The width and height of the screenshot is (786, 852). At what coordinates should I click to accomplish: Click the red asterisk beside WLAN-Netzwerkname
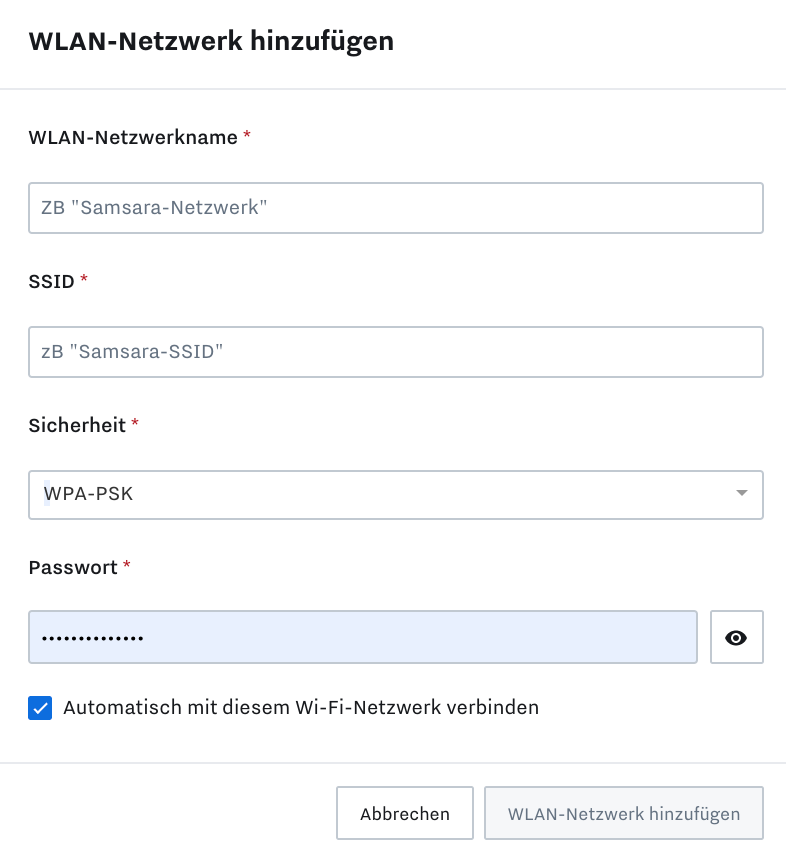(x=247, y=136)
